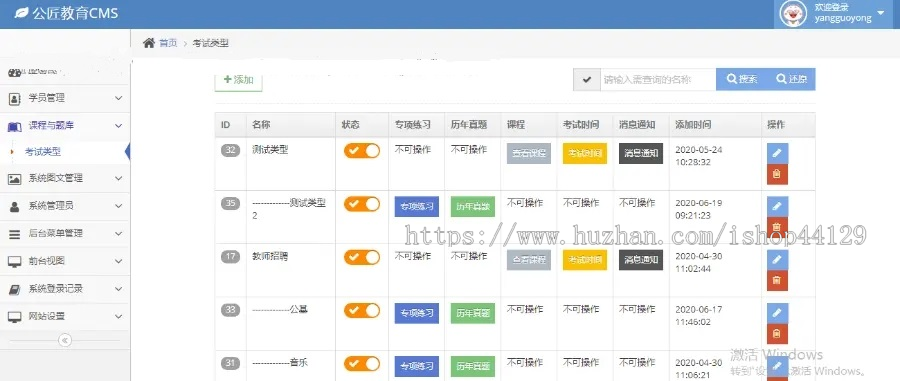This screenshot has height=381, width=900.
Task: Click the edit pencil icon for 公基 row
Action: [x=777, y=313]
